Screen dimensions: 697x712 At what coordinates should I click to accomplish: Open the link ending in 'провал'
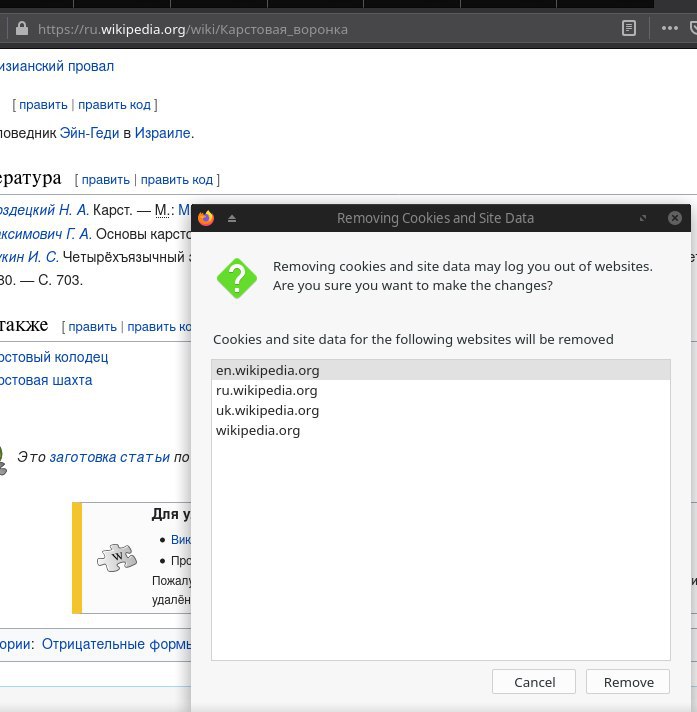pyautogui.click(x=57, y=66)
